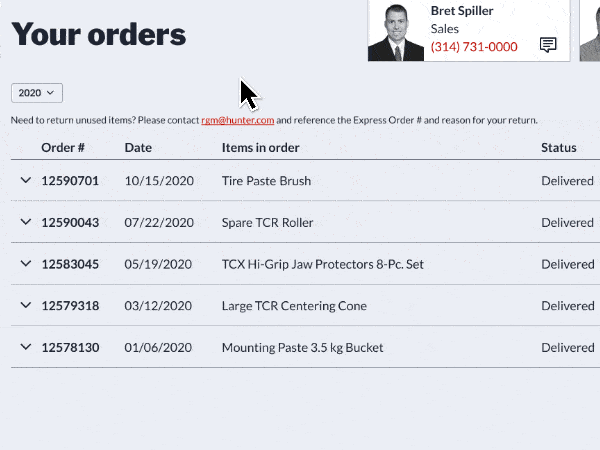The width and height of the screenshot is (600, 450).
Task: Click the chat message icon on Bret Spiller card
Action: point(548,45)
